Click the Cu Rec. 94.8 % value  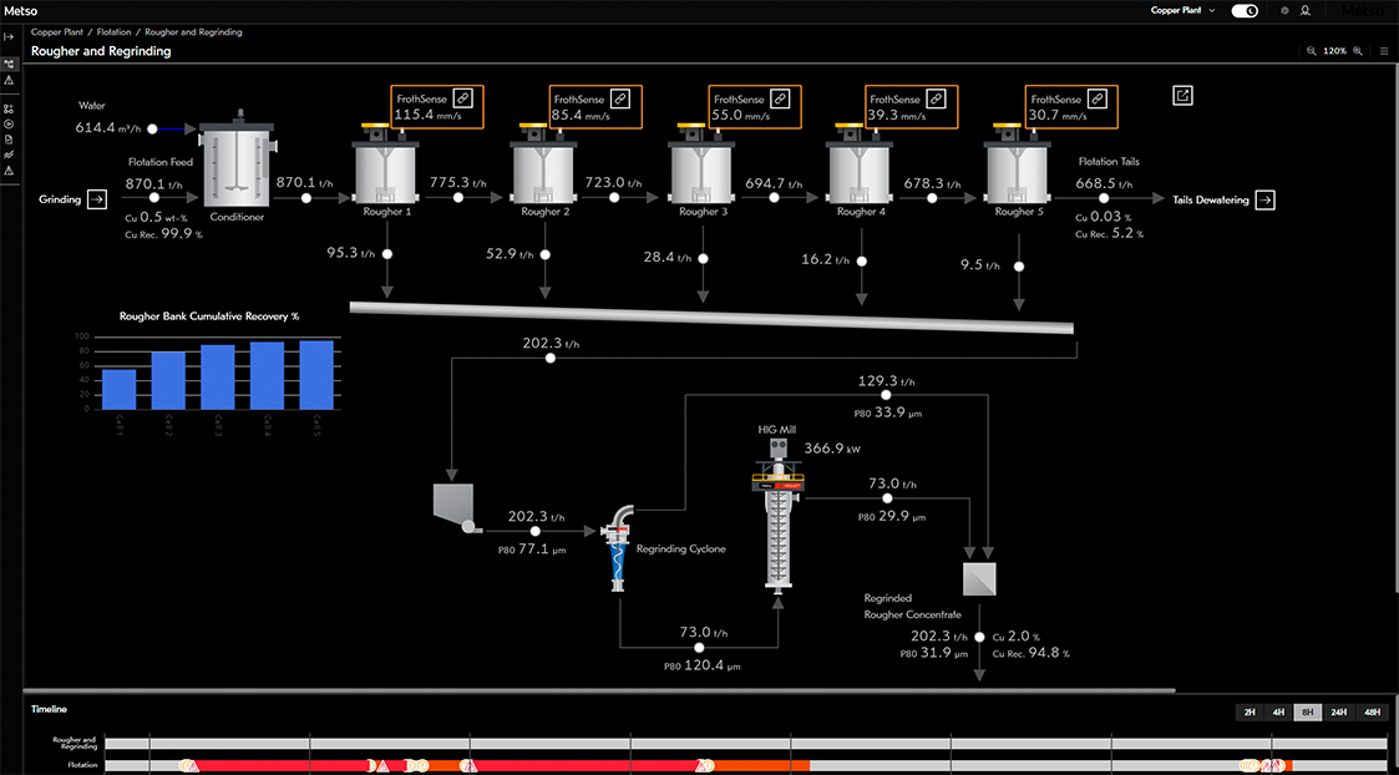1031,653
